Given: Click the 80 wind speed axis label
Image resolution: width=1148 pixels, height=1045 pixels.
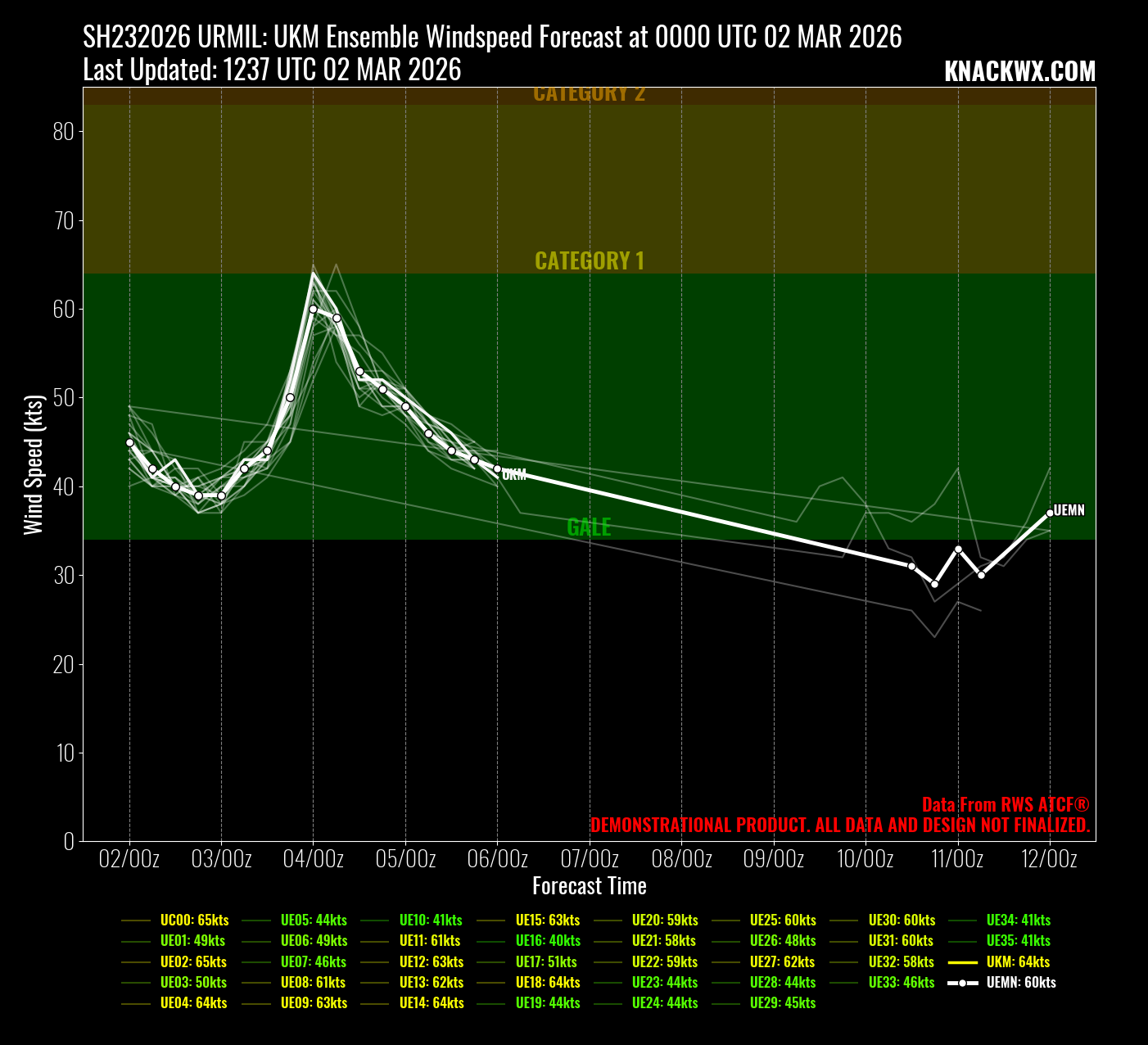Looking at the screenshot, I should (x=64, y=131).
